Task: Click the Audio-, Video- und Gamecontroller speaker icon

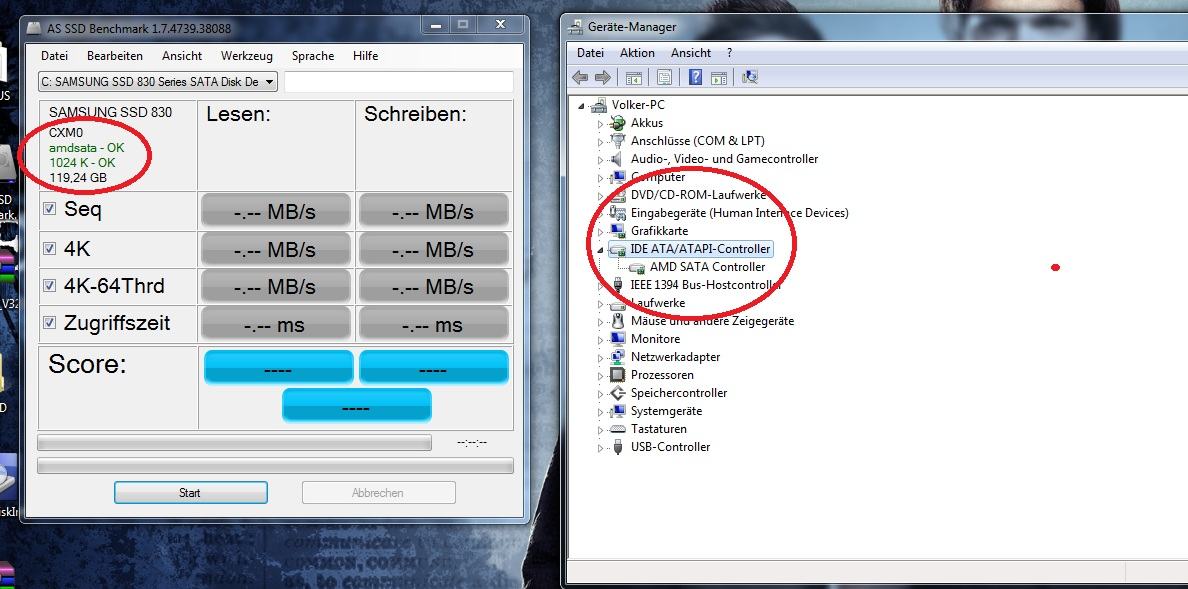Action: (617, 159)
